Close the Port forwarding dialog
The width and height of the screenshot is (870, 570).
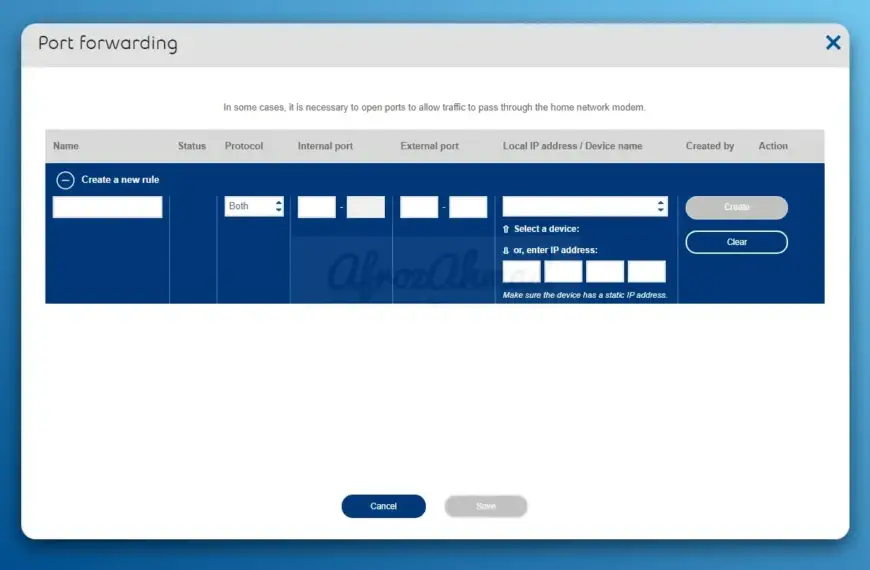(x=833, y=43)
